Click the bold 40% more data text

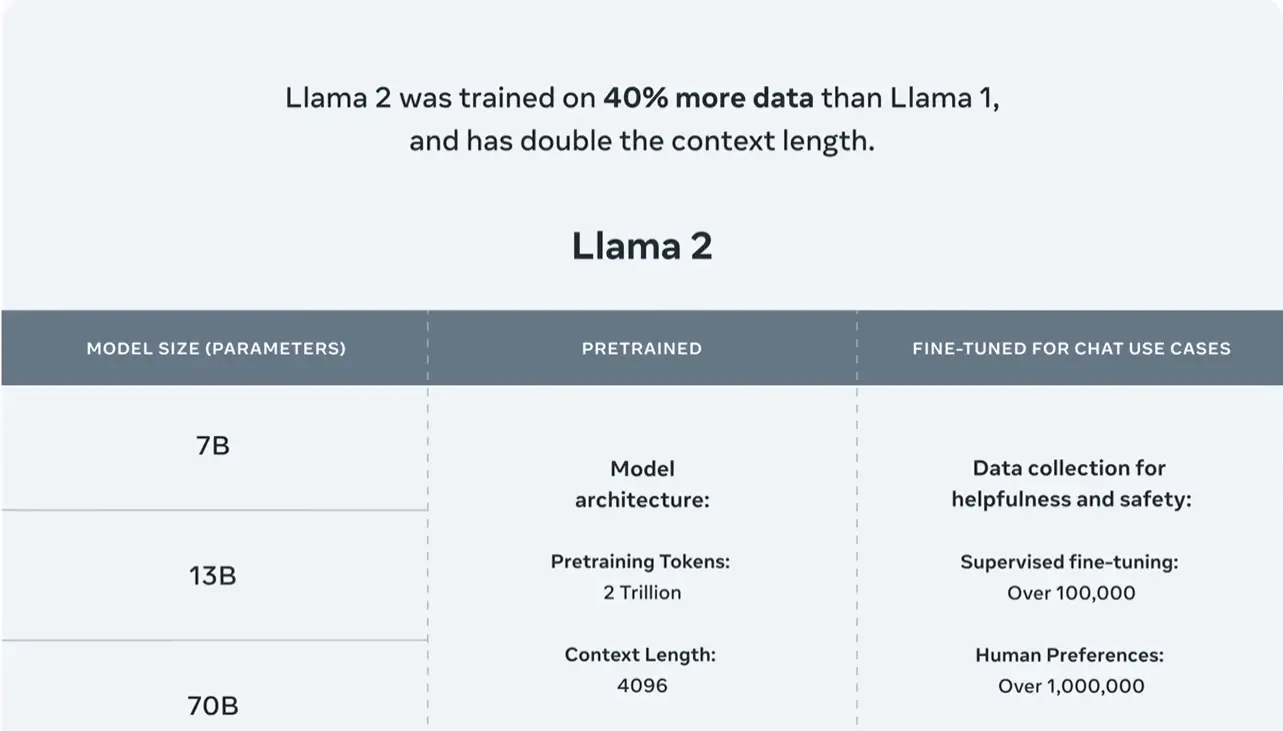tap(708, 98)
